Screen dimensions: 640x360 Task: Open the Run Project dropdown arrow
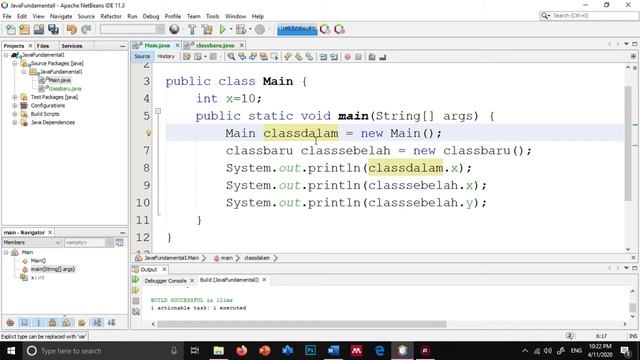(x=231, y=29)
